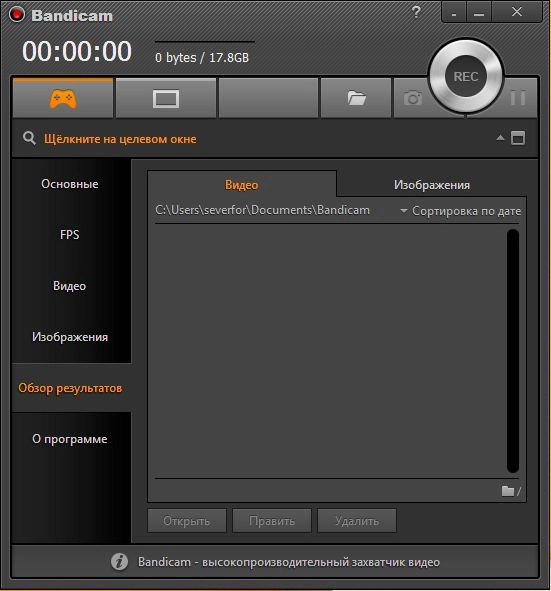
Task: Click the status bar Bandicam description text
Action: click(289, 562)
